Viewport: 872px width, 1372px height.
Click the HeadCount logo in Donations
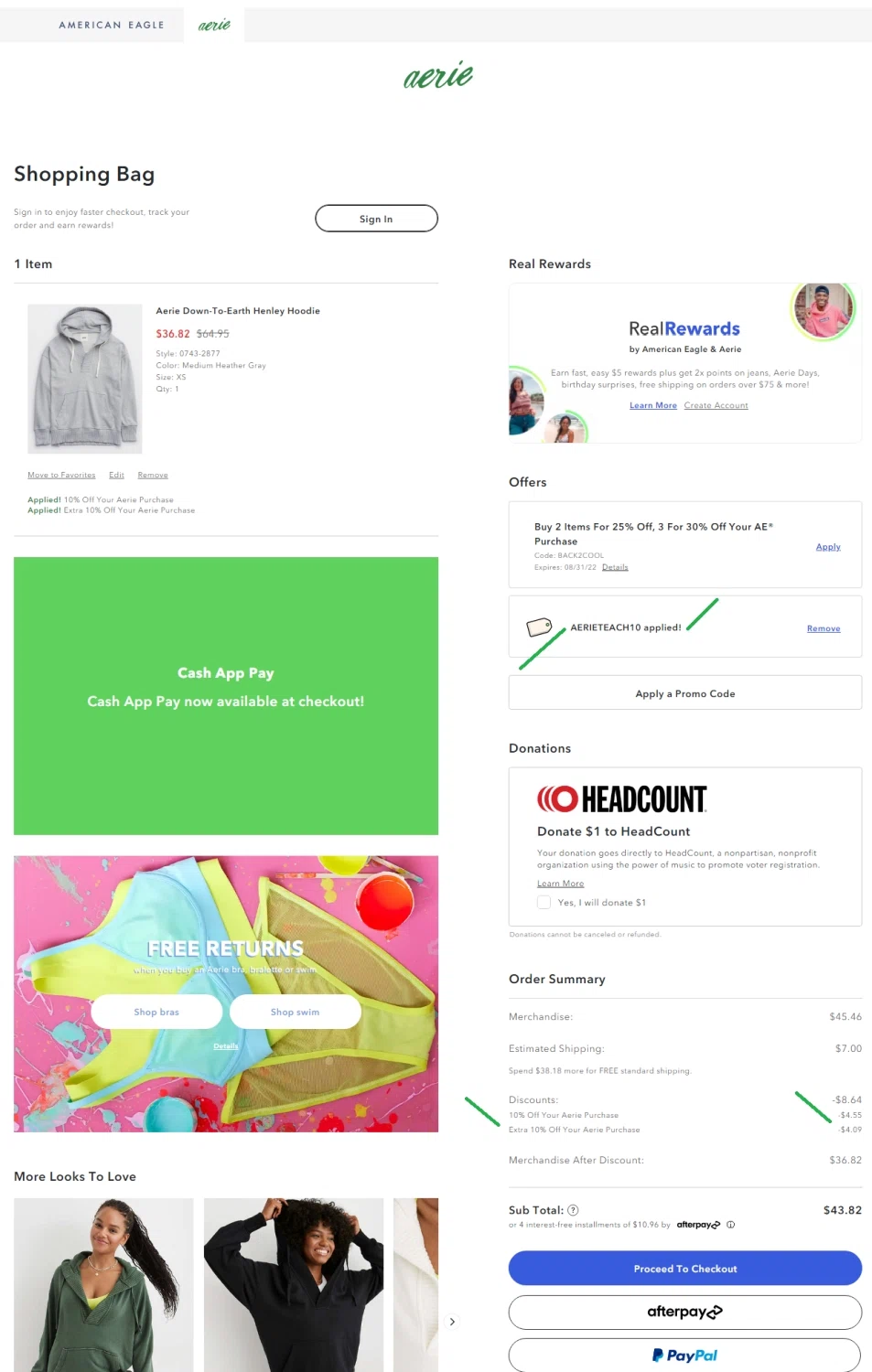click(x=622, y=799)
